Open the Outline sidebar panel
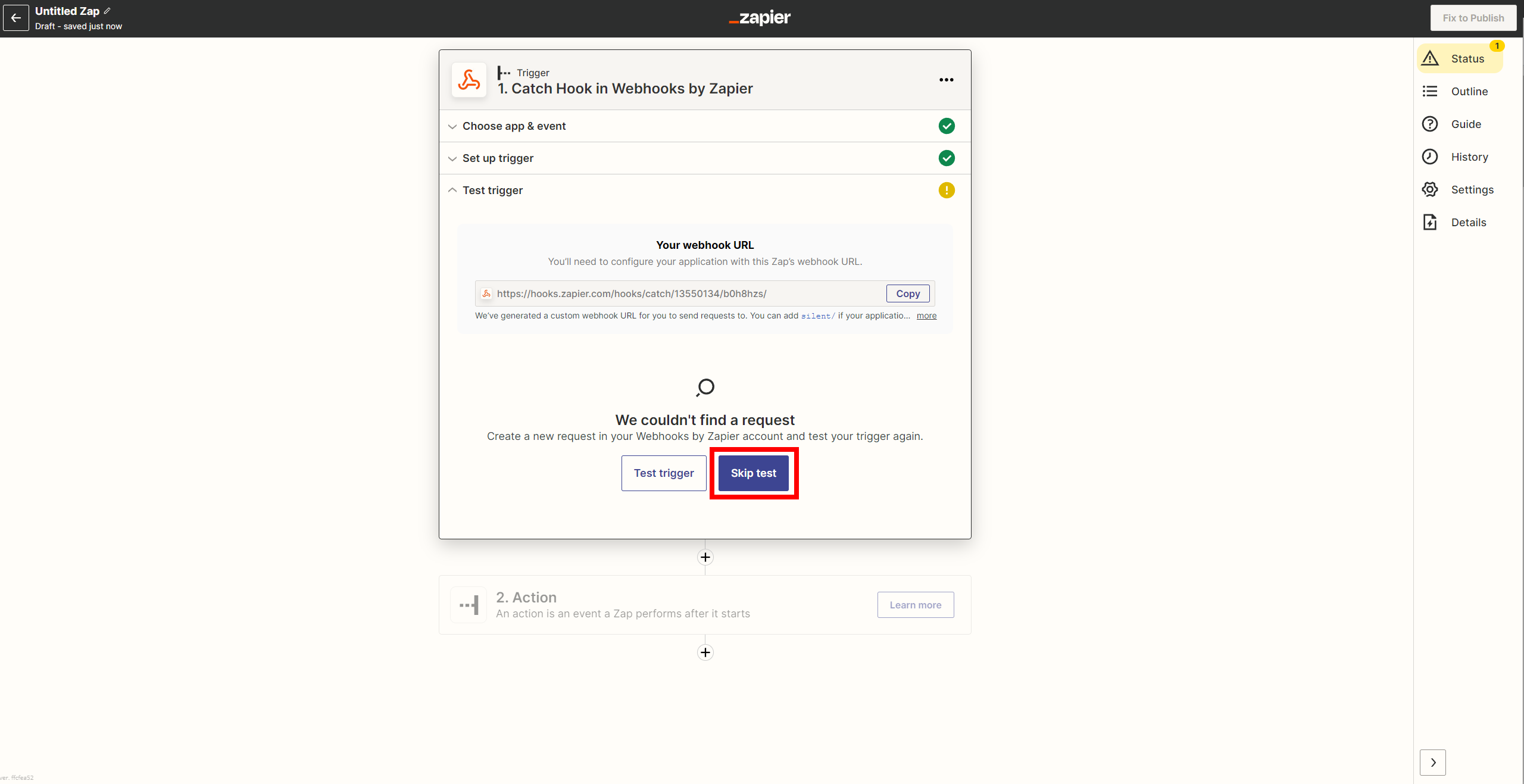Screen dimensions: 1524x784 point(1469,91)
